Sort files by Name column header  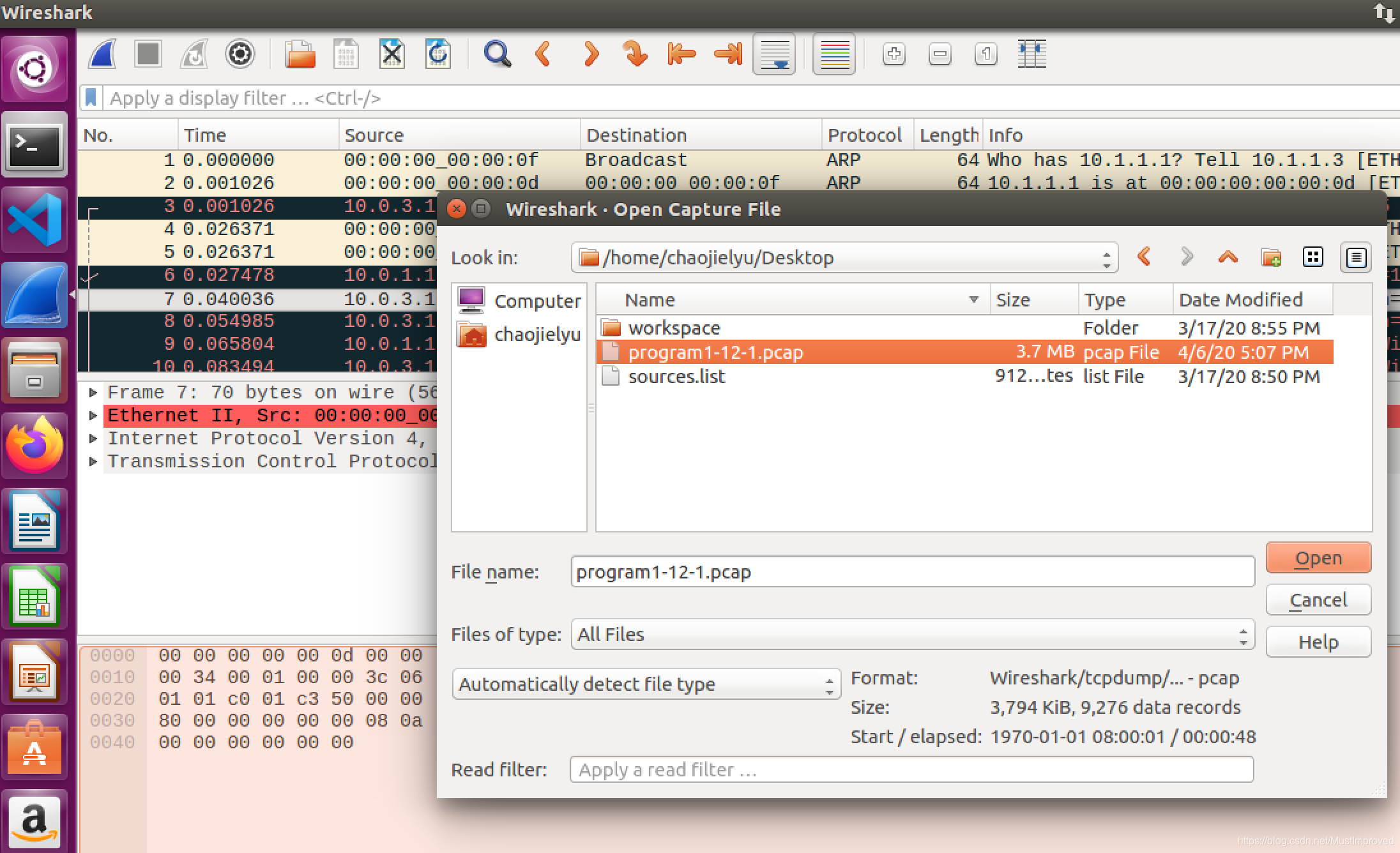tap(794, 299)
